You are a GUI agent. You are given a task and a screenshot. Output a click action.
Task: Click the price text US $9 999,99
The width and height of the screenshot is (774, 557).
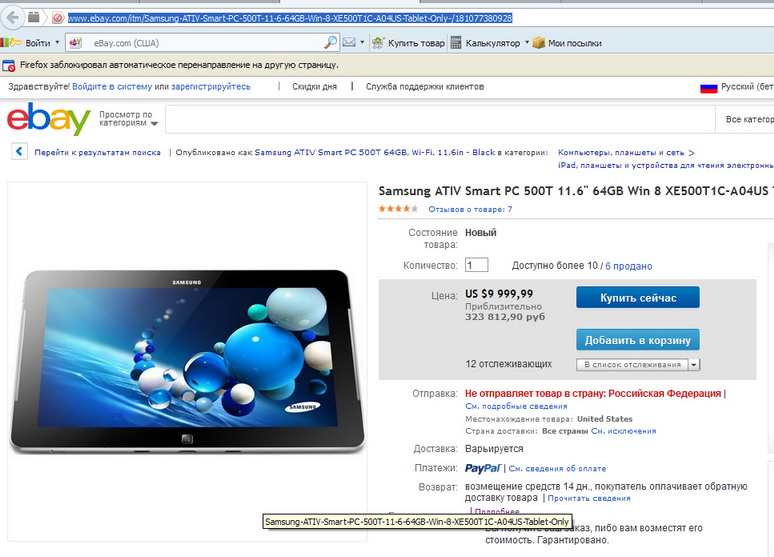499,294
